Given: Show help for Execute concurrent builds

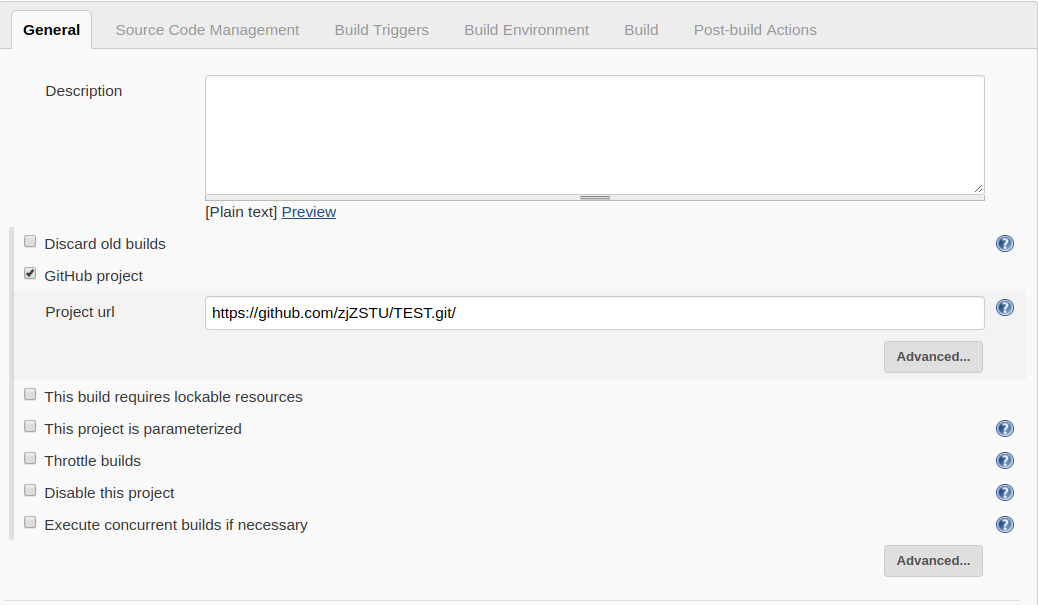Looking at the screenshot, I should 1005,525.
